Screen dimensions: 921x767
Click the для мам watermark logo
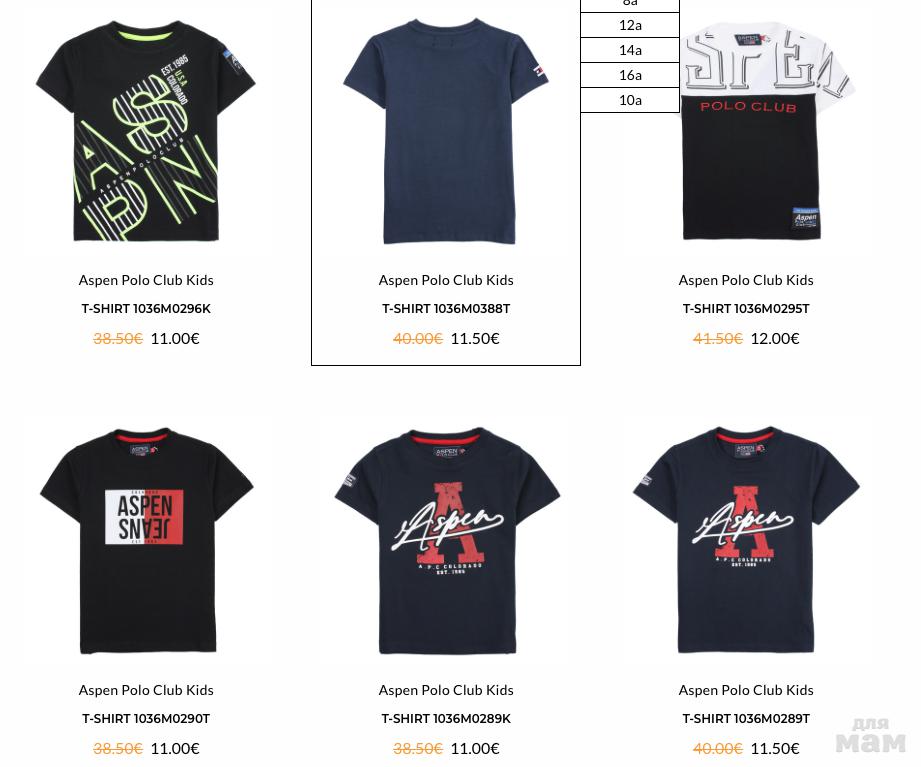[x=870, y=736]
